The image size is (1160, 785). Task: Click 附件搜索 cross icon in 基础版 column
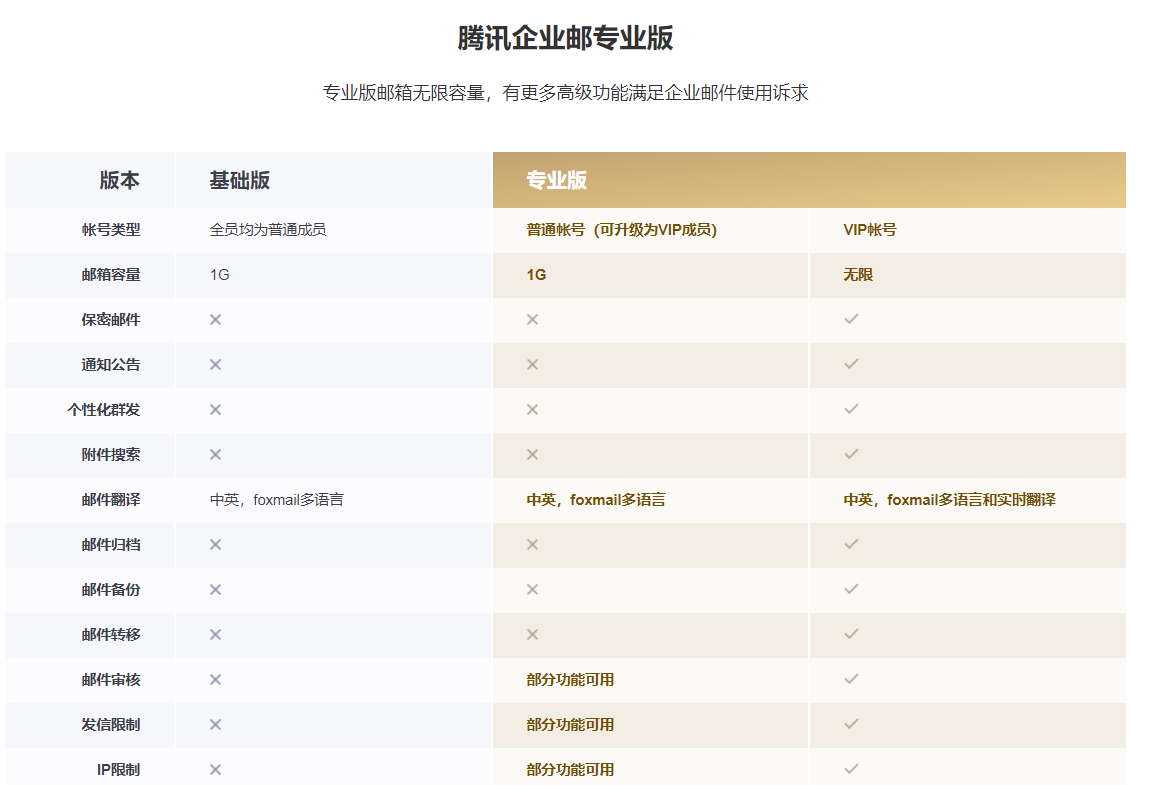(x=215, y=455)
